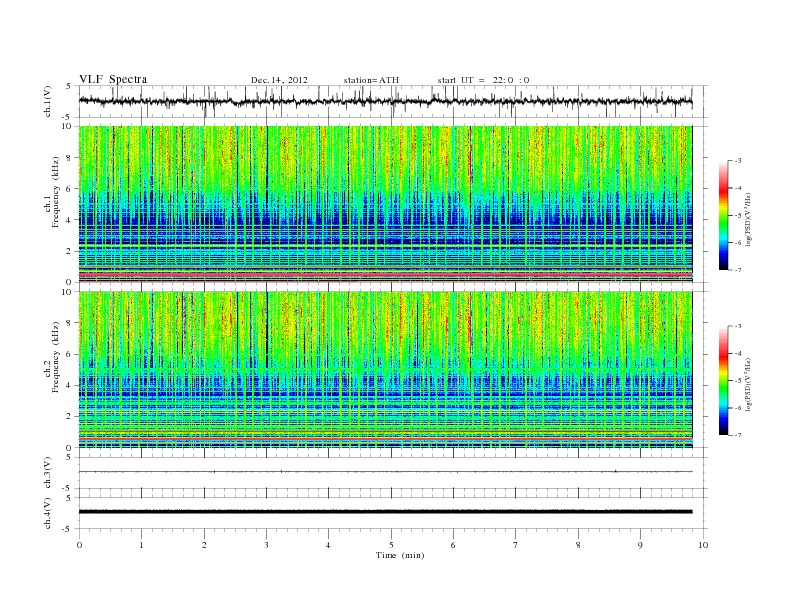Click the "ch.1(V)" waveform axis label

48,101
